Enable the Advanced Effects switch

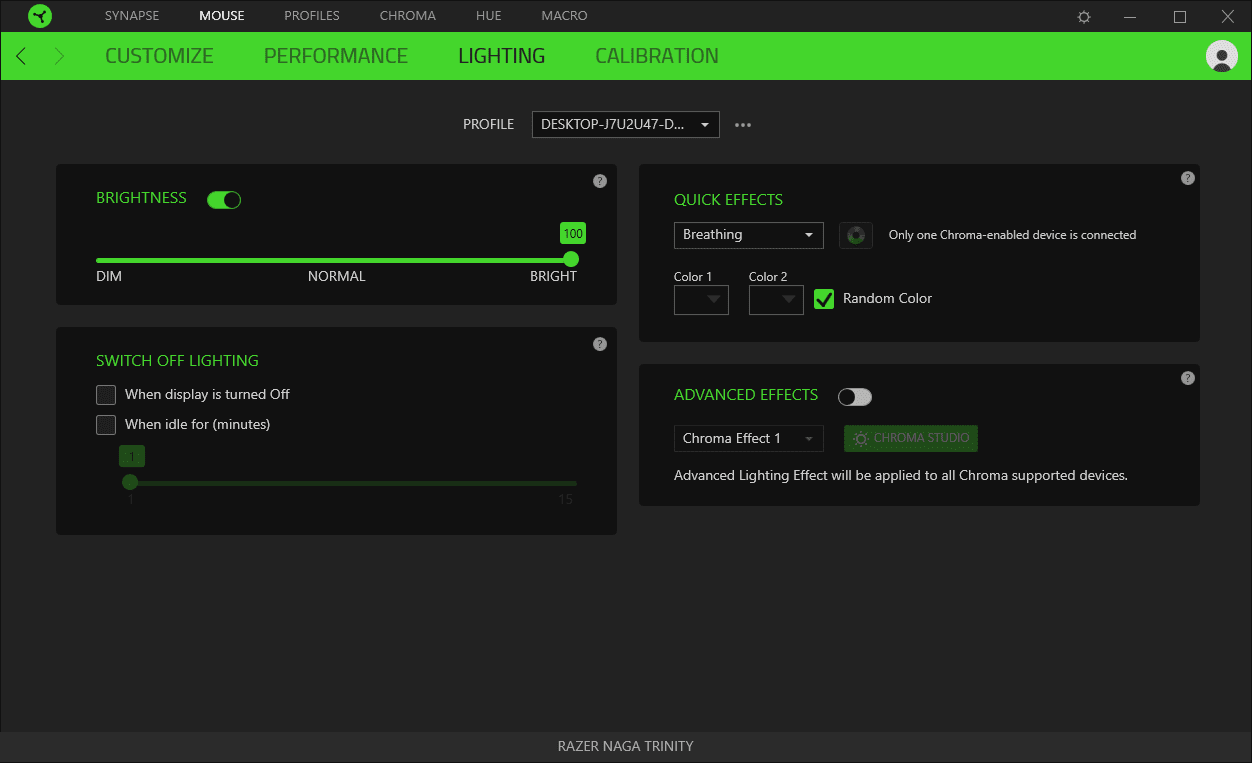(855, 397)
